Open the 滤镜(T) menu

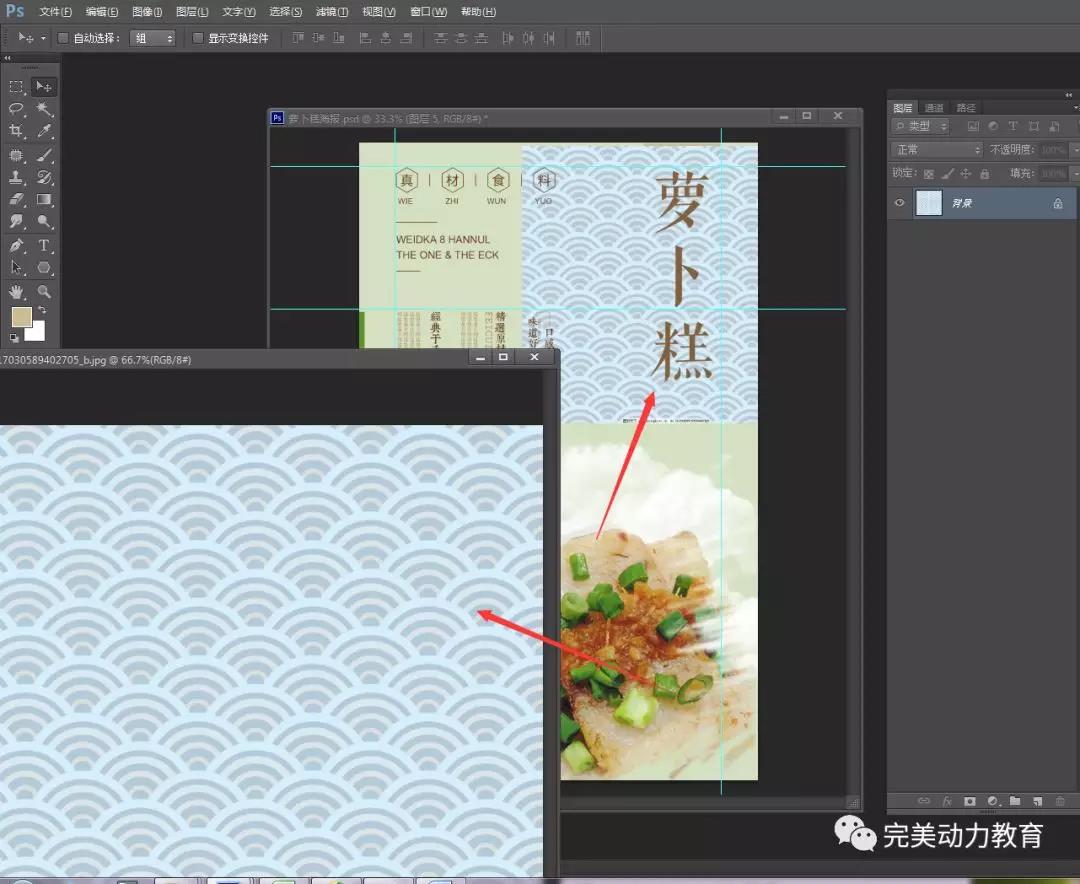[x=331, y=12]
